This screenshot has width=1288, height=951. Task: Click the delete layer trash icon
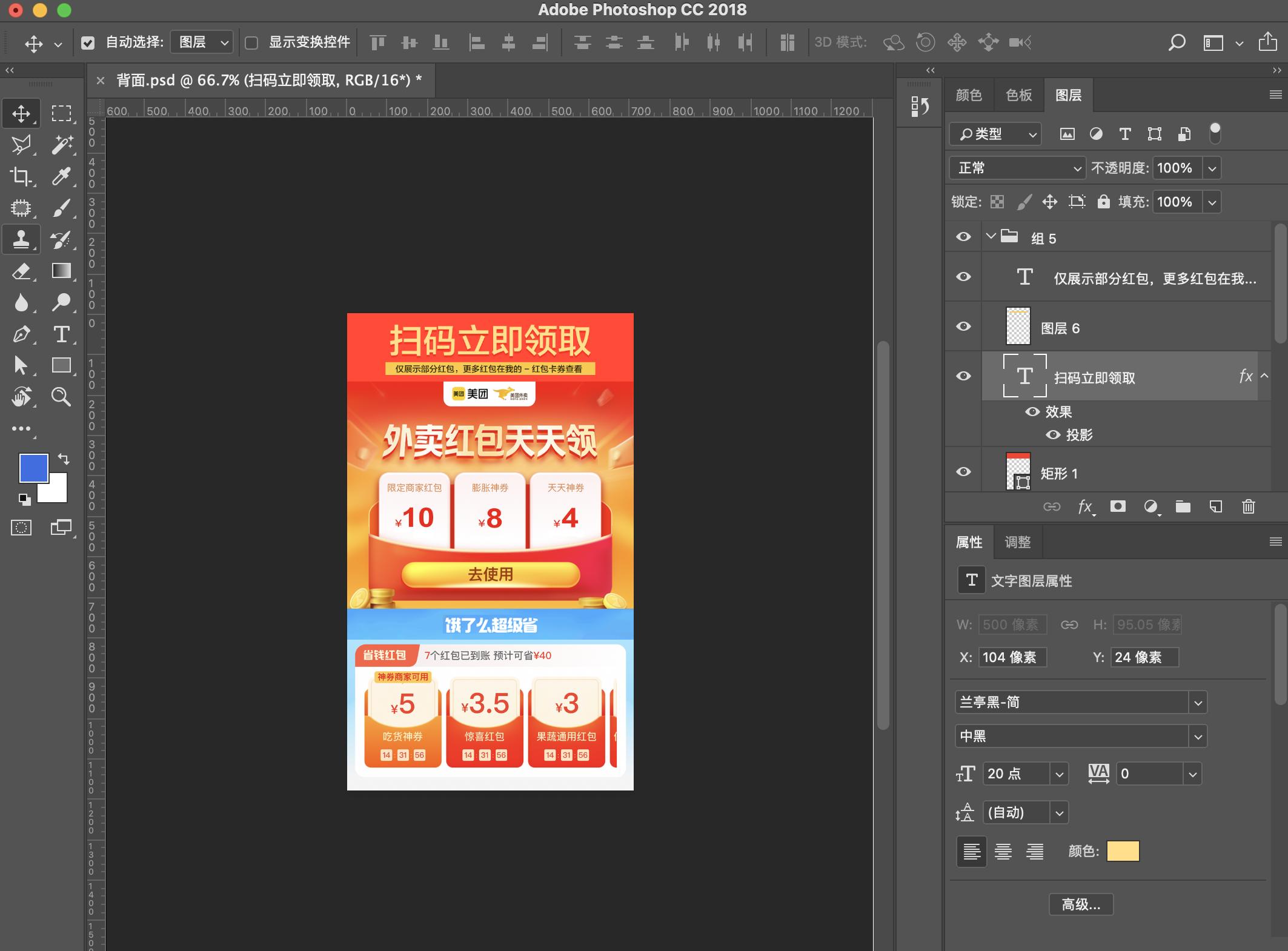(x=1248, y=506)
